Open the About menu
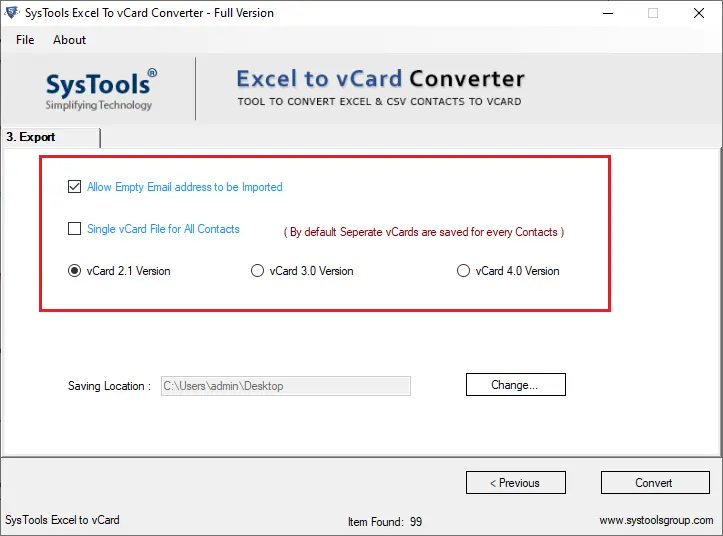 click(69, 40)
